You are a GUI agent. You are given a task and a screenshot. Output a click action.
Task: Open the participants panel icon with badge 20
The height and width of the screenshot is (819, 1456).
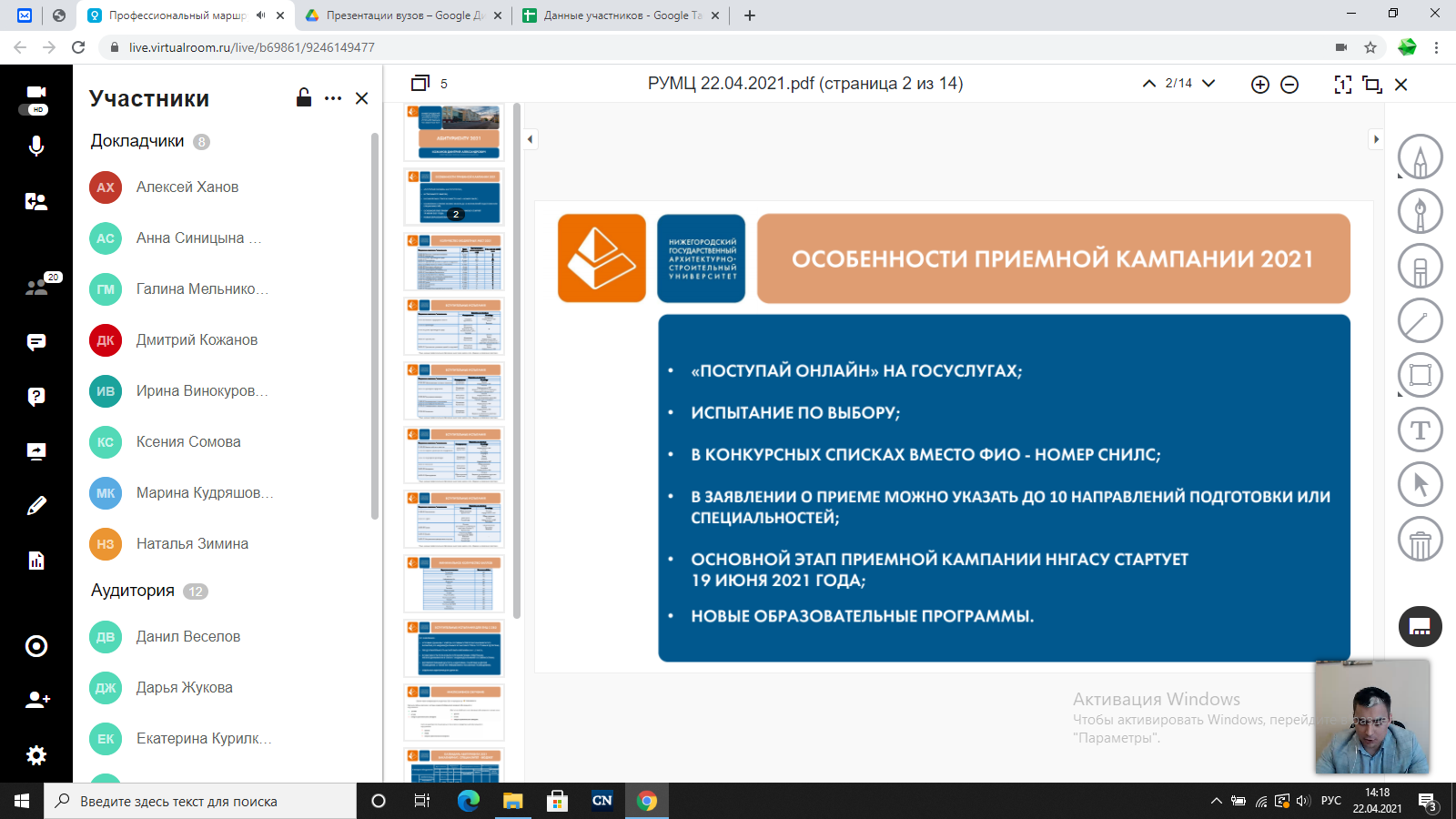tap(36, 288)
